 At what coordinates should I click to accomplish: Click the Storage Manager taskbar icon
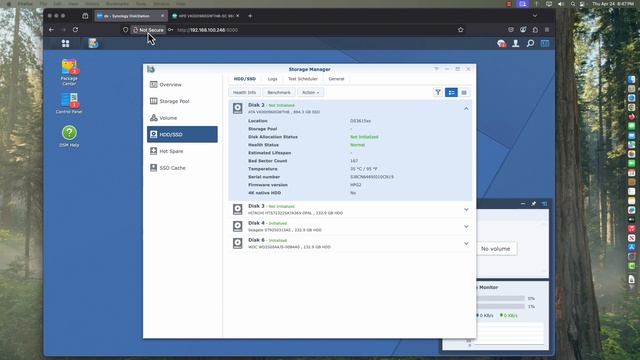pyautogui.click(x=93, y=43)
